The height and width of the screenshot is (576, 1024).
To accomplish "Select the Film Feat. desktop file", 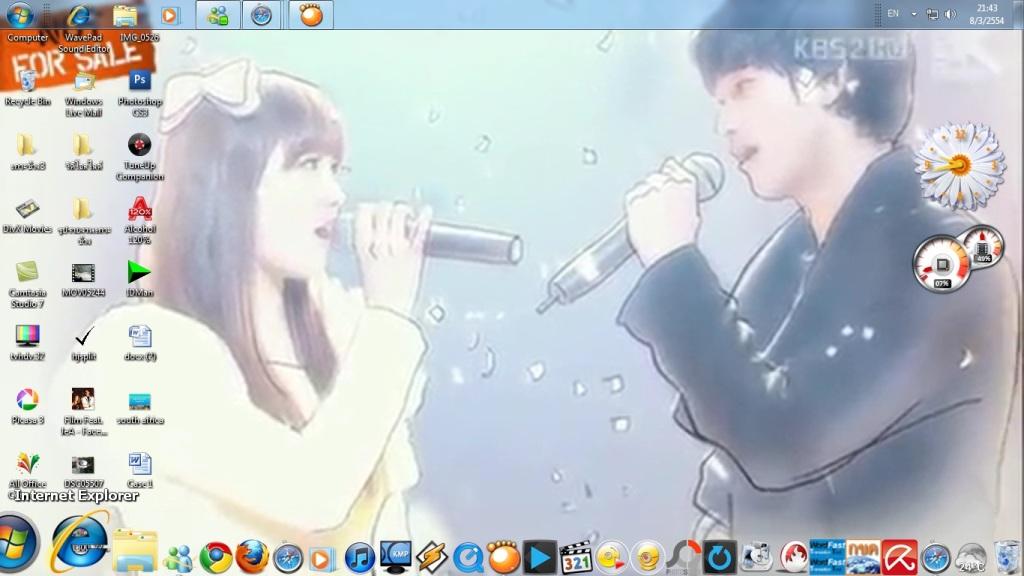I will click(x=84, y=412).
